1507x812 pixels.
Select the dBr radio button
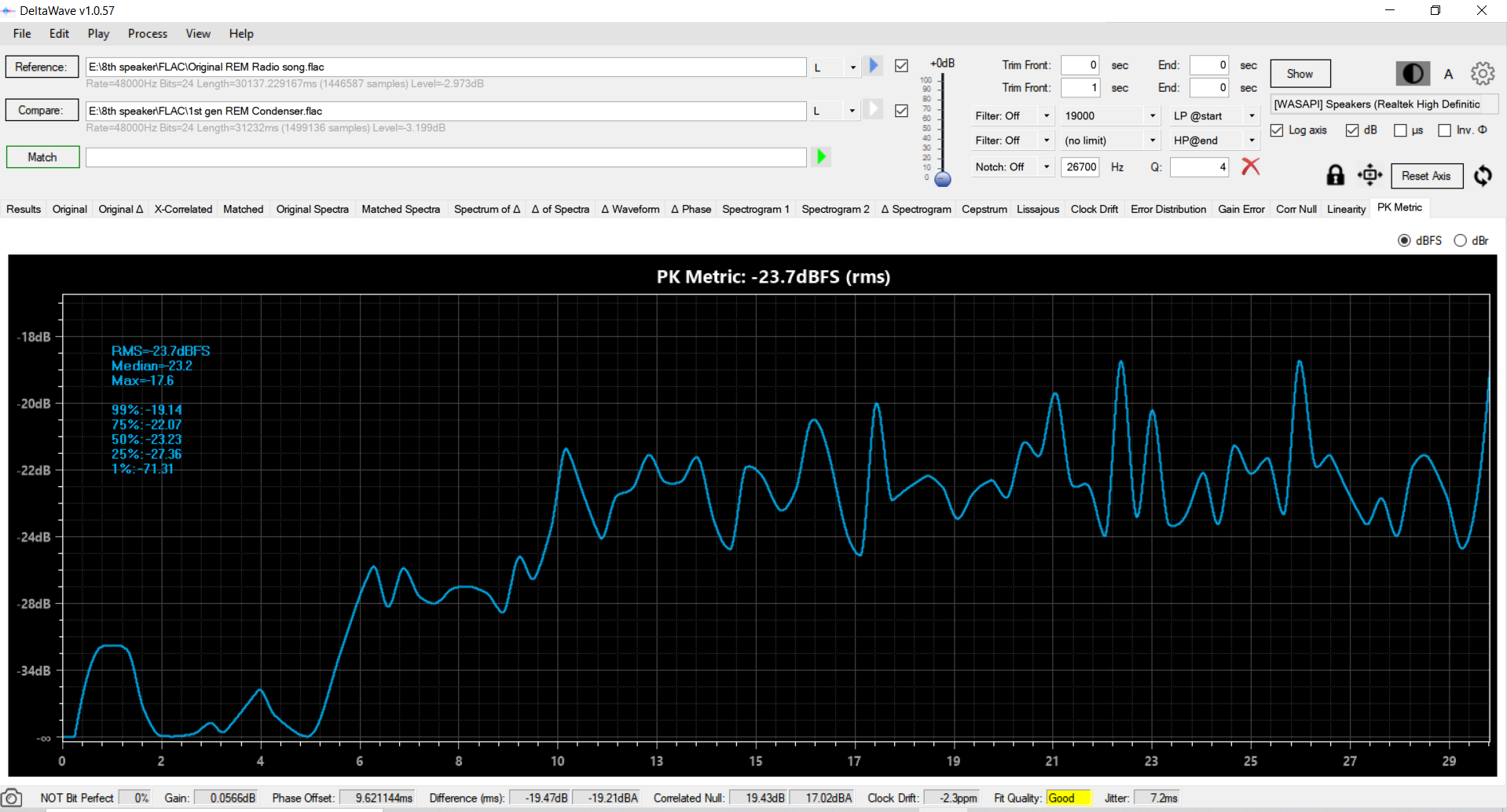click(1460, 240)
